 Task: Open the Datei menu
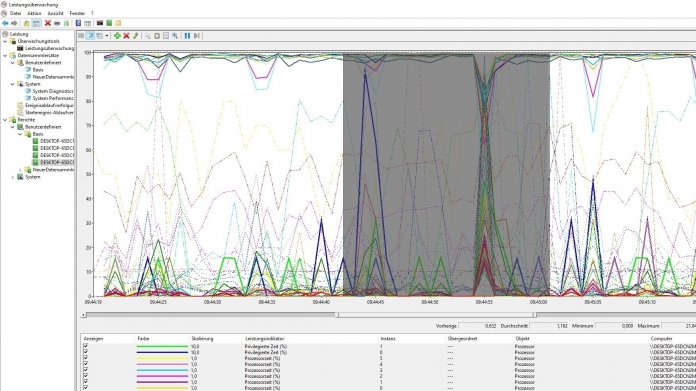15,13
